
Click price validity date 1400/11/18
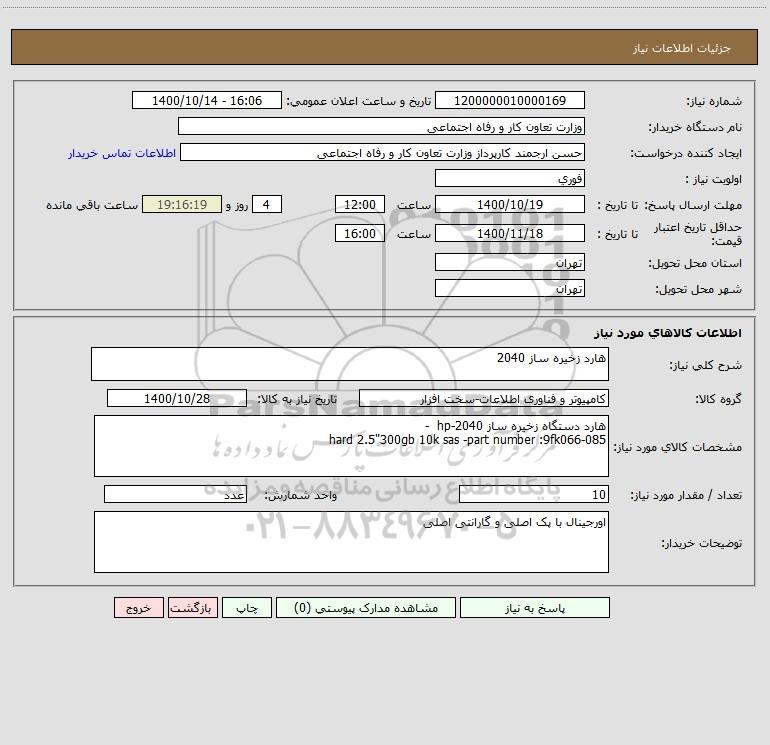pos(510,233)
